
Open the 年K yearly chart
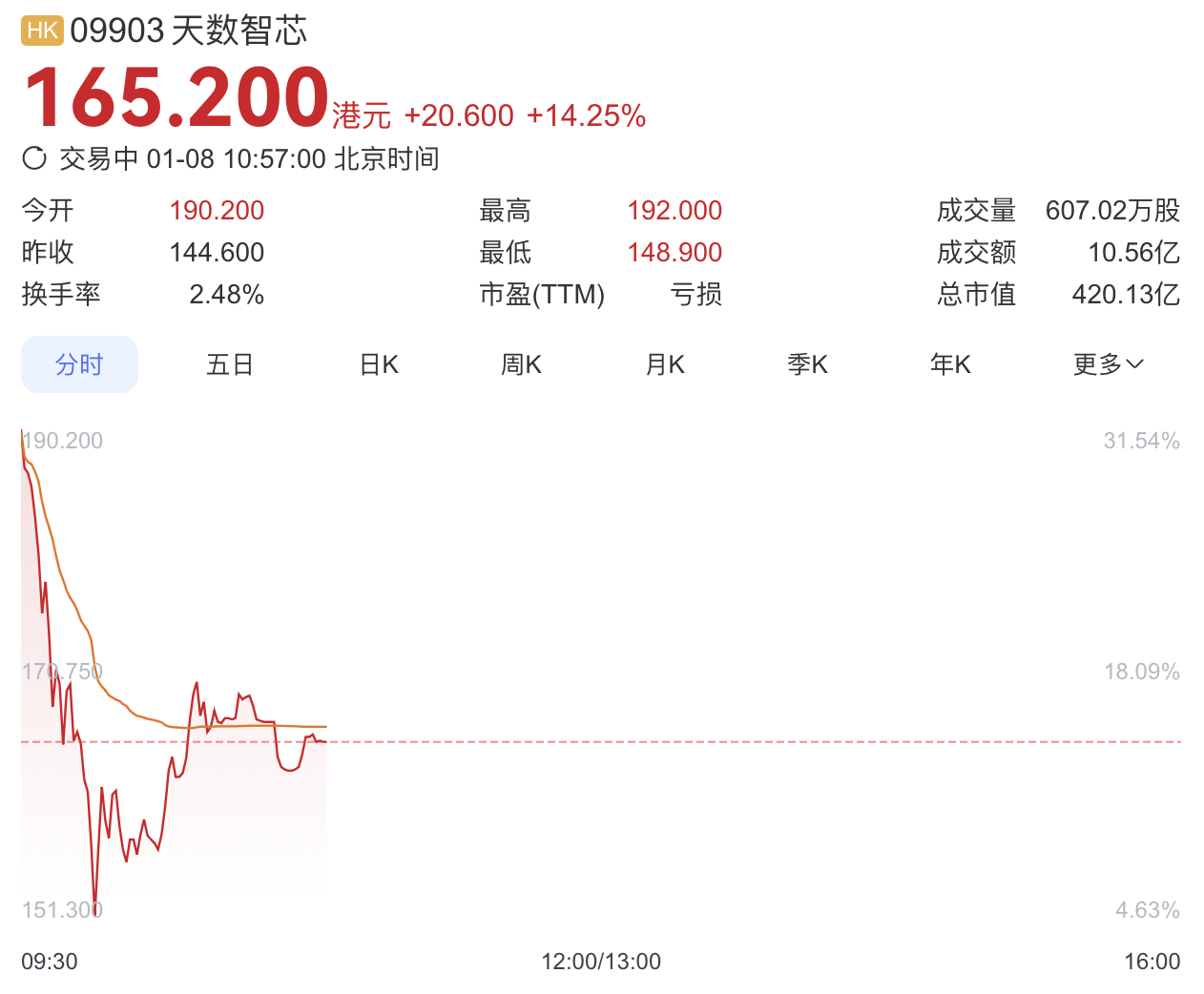[950, 364]
